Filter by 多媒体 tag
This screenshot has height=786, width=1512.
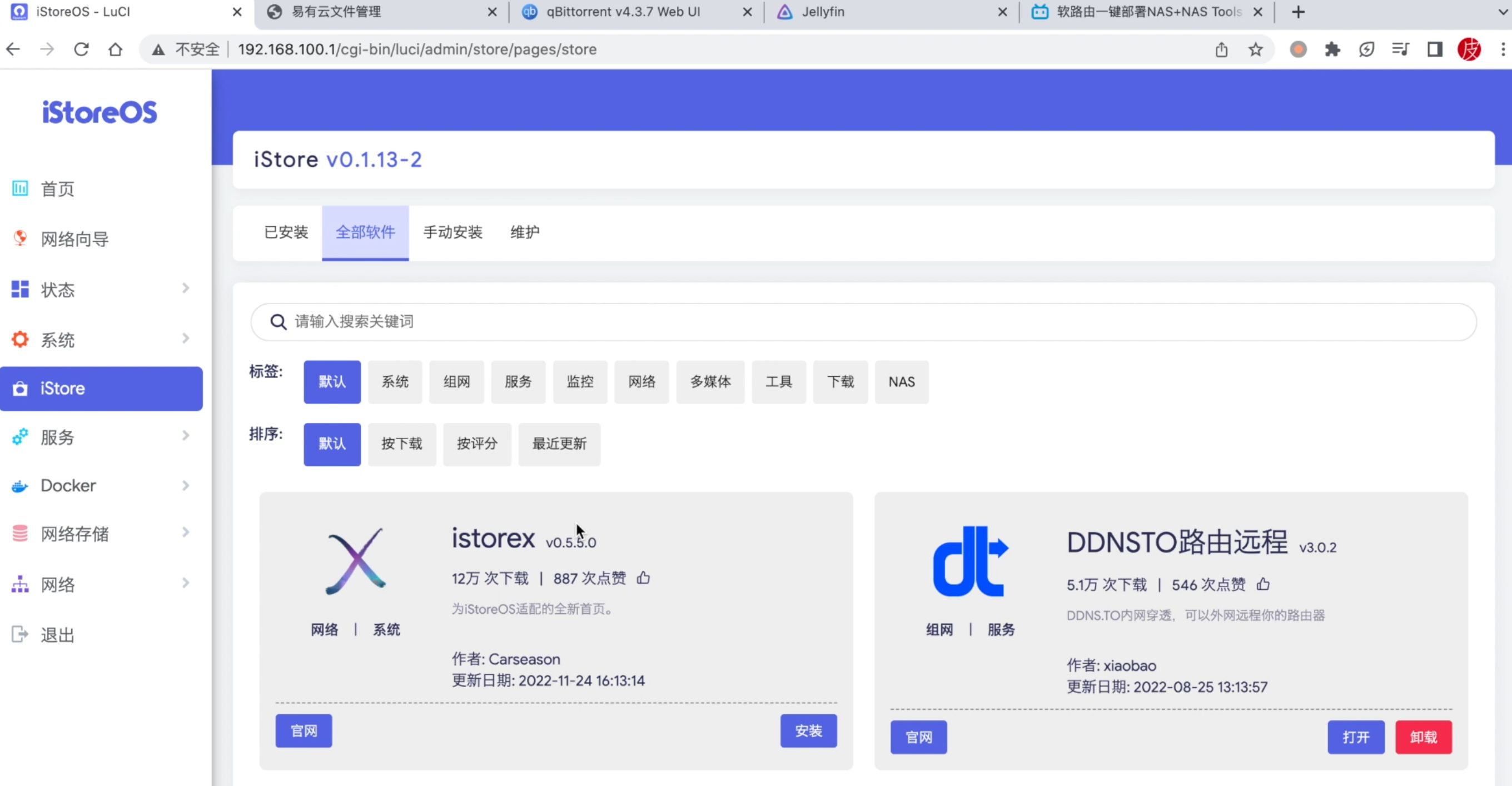(x=710, y=382)
